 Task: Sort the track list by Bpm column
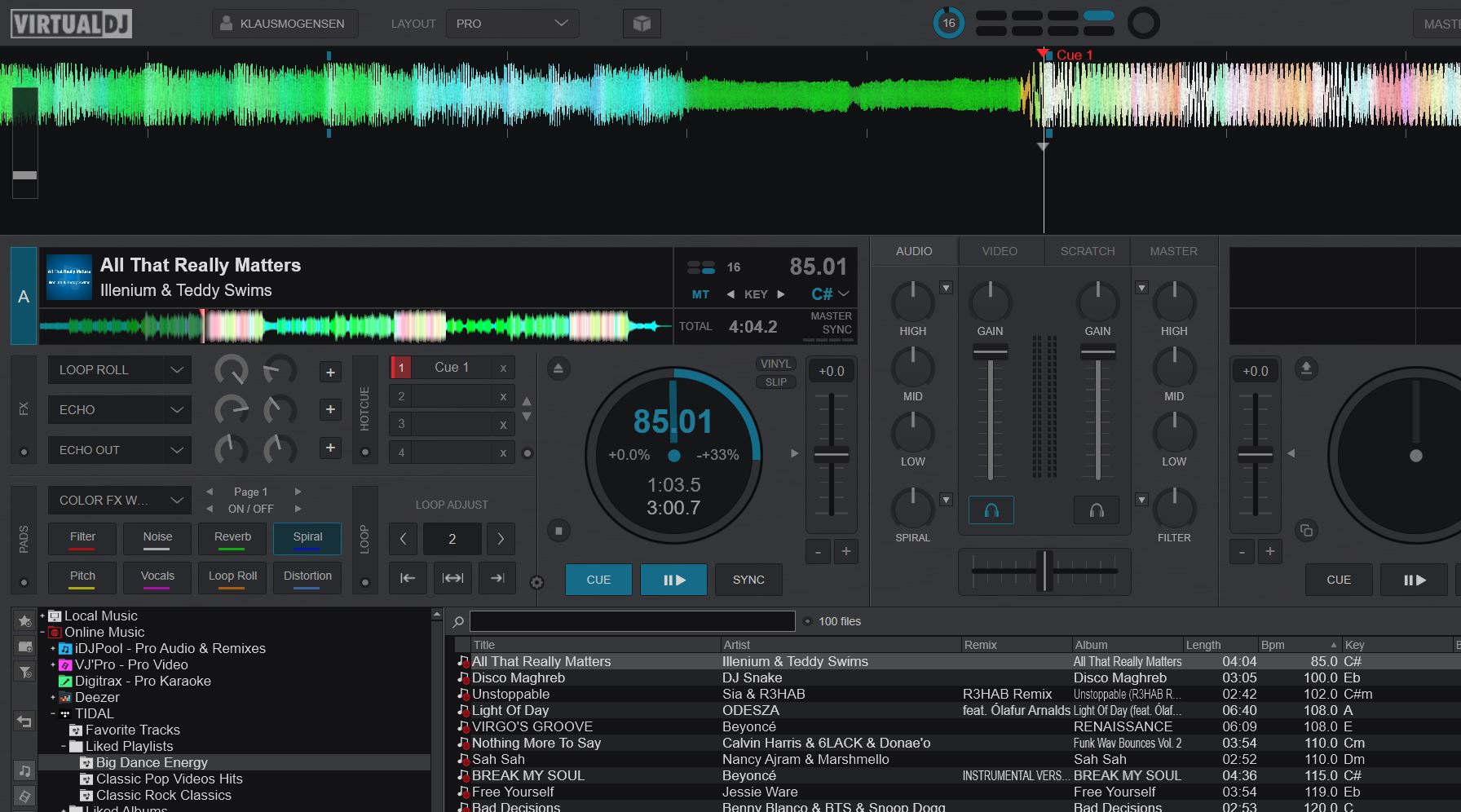tap(1299, 645)
